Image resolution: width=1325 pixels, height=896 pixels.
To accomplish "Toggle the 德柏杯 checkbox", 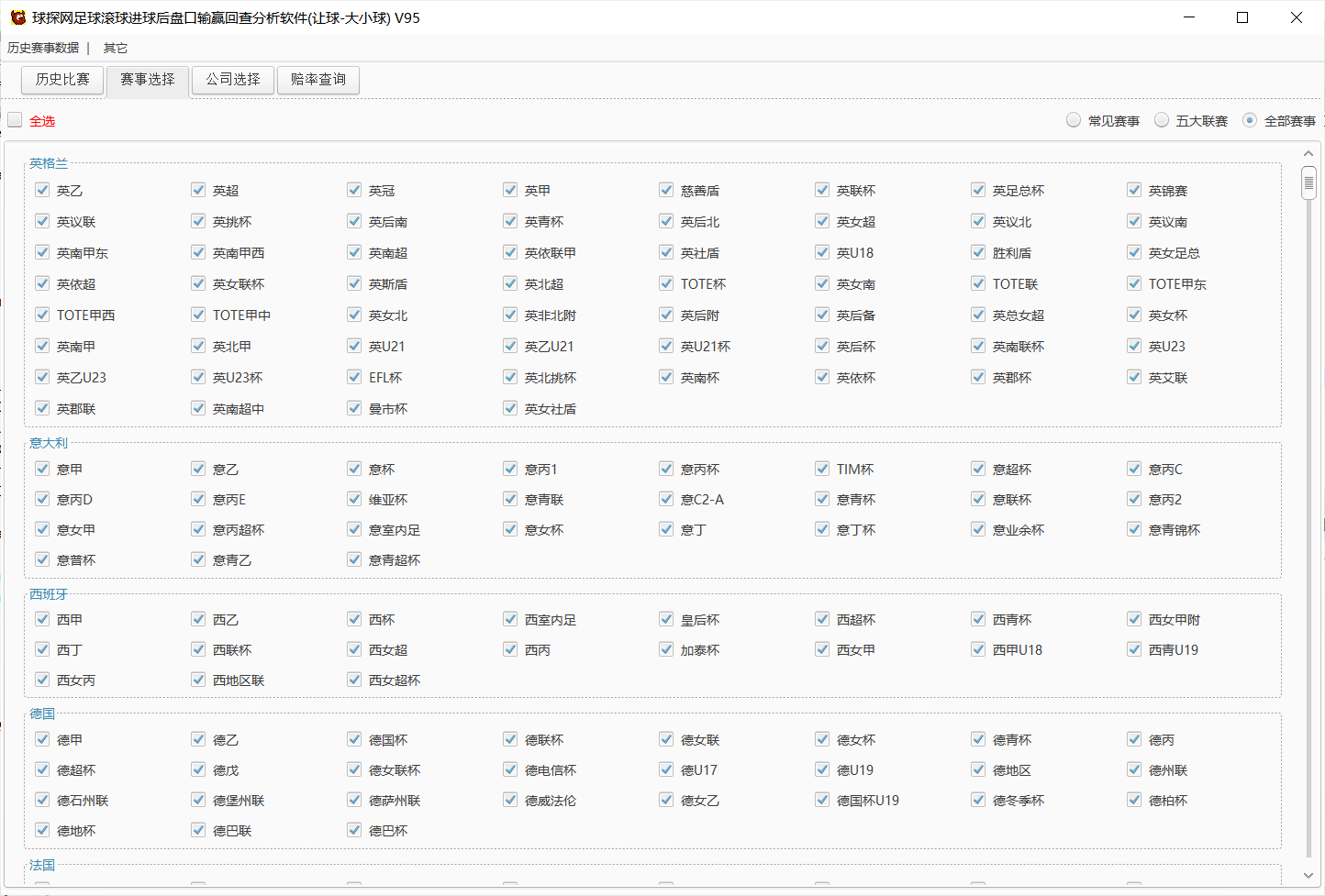I will click(x=1134, y=800).
